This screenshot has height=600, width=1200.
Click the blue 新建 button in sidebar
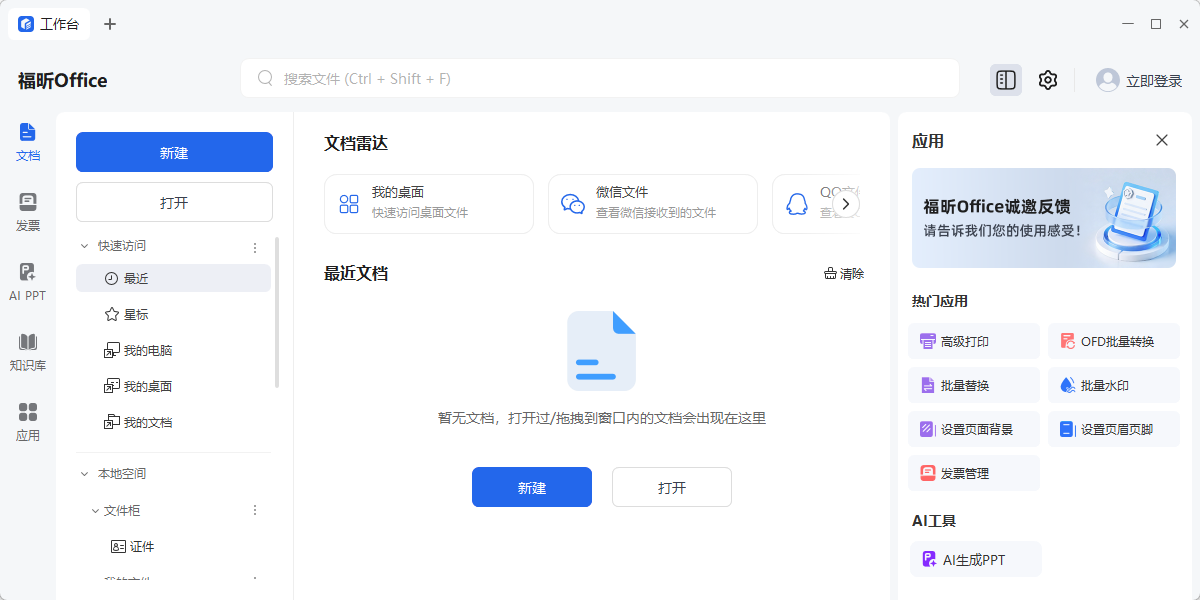(174, 152)
